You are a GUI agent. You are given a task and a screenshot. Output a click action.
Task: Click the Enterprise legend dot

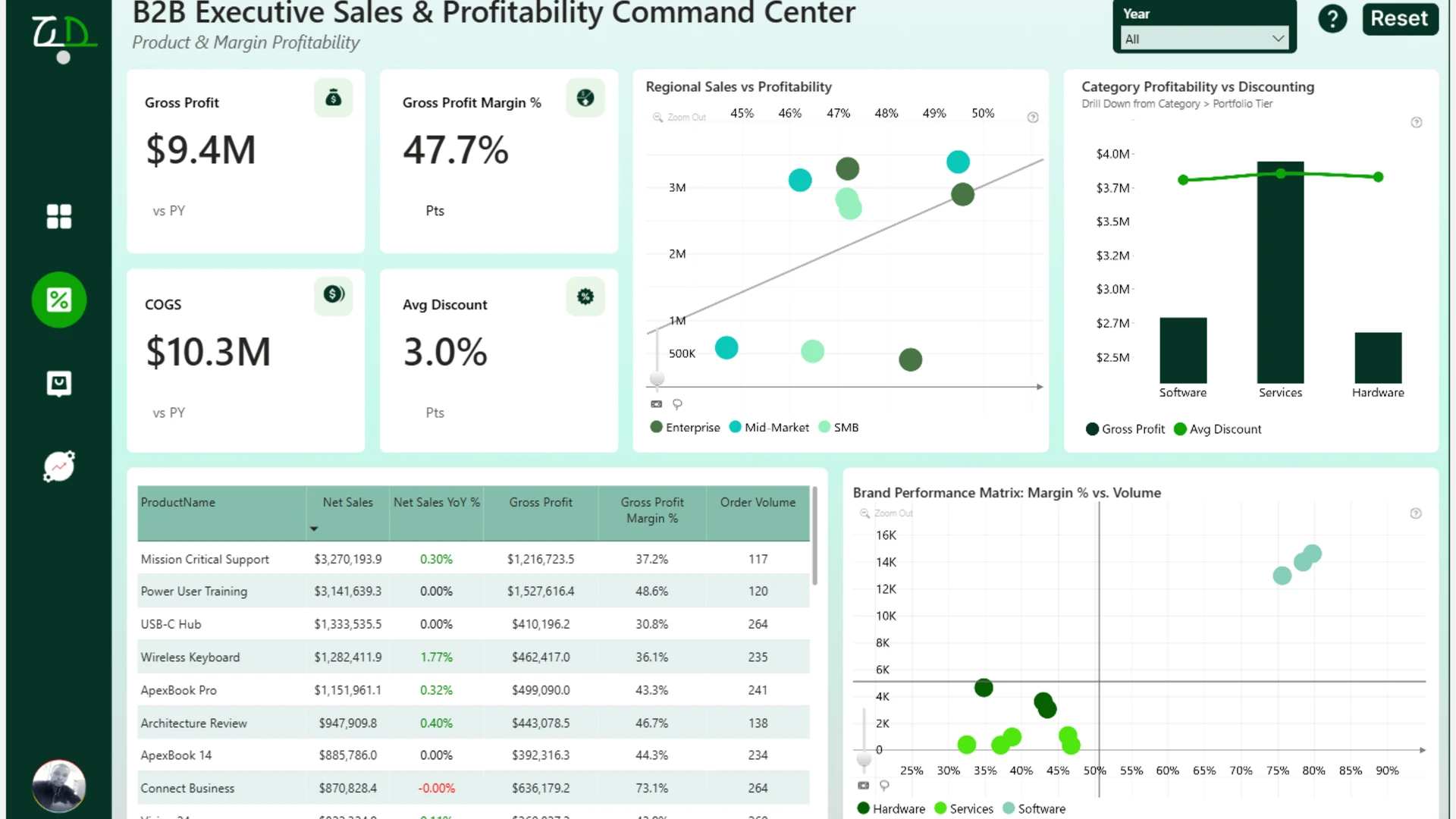point(657,427)
